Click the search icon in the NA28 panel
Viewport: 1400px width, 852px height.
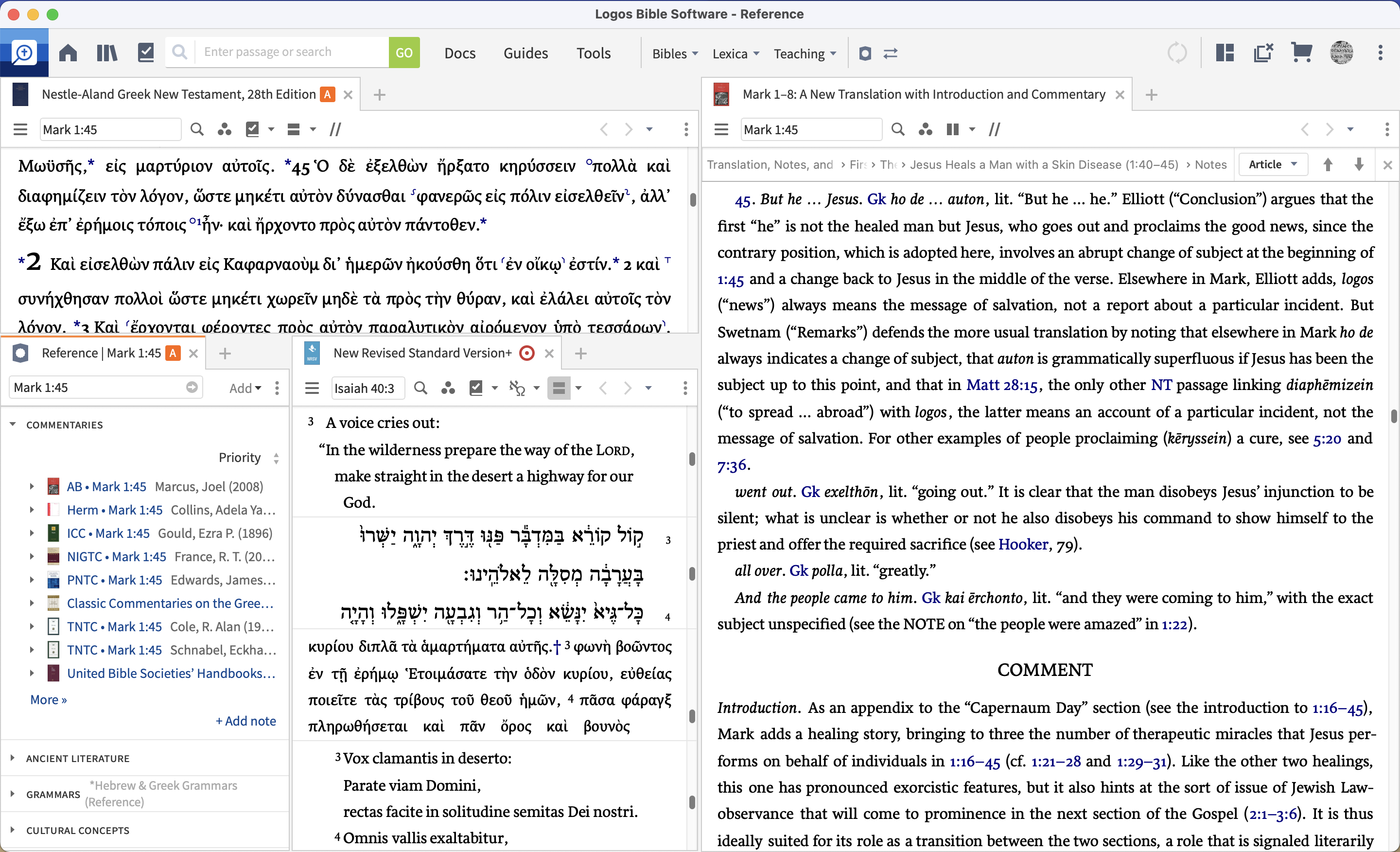196,129
